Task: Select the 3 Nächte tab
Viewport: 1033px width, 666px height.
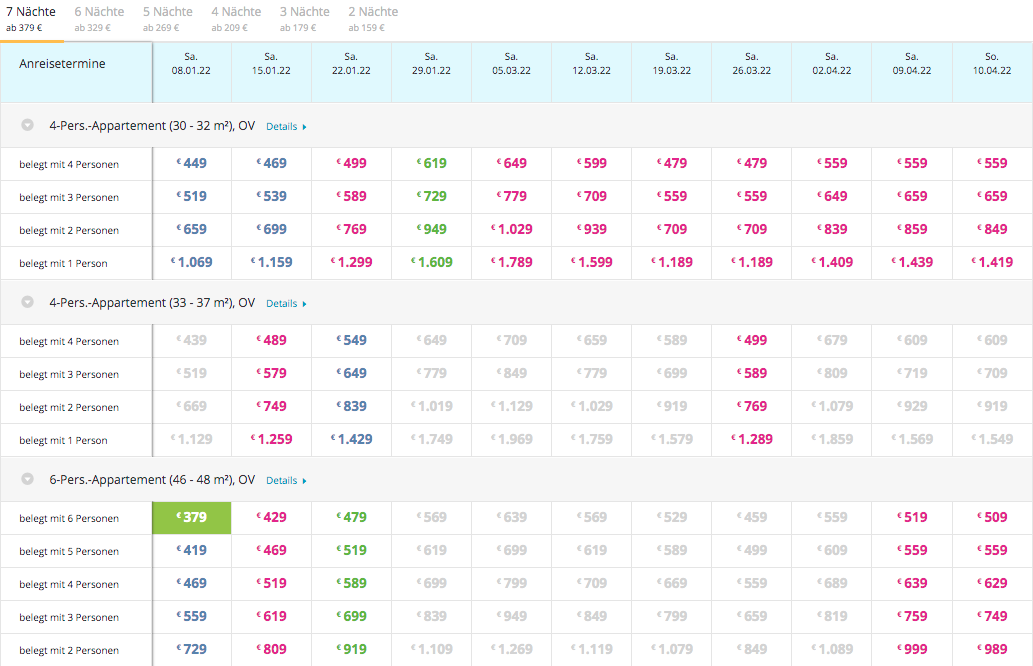Action: [304, 18]
